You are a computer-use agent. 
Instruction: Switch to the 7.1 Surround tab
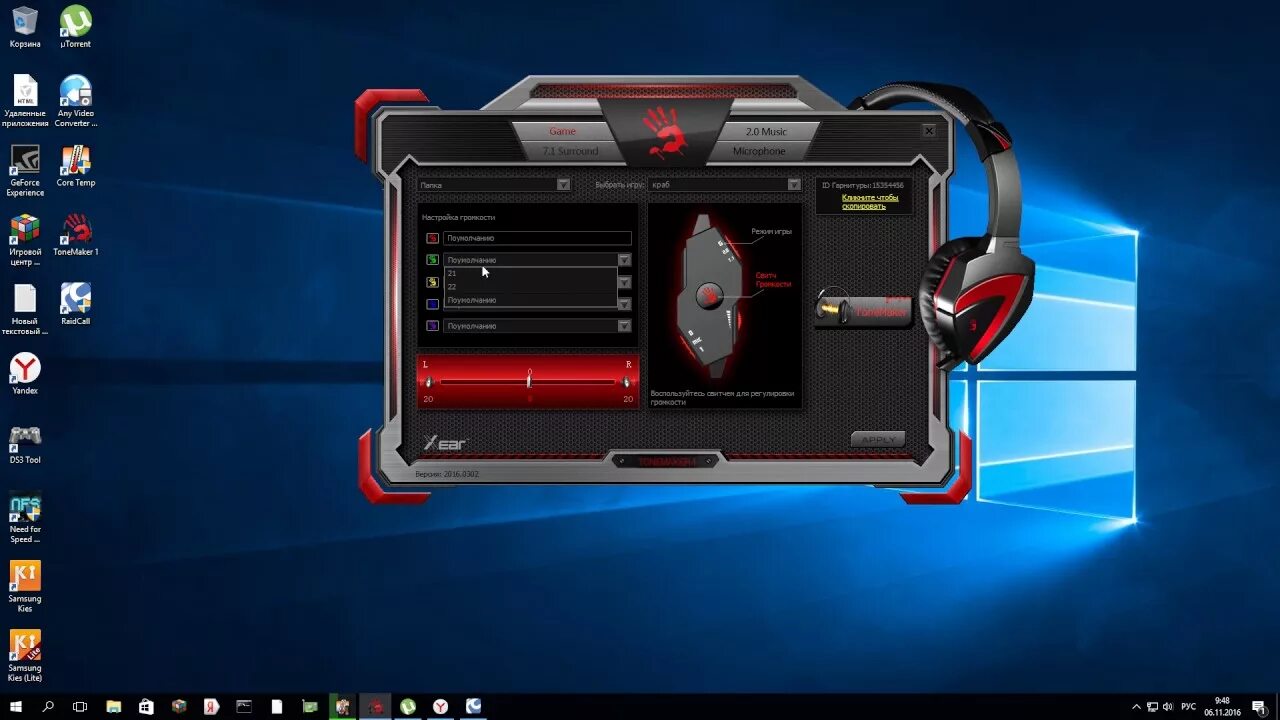(570, 150)
